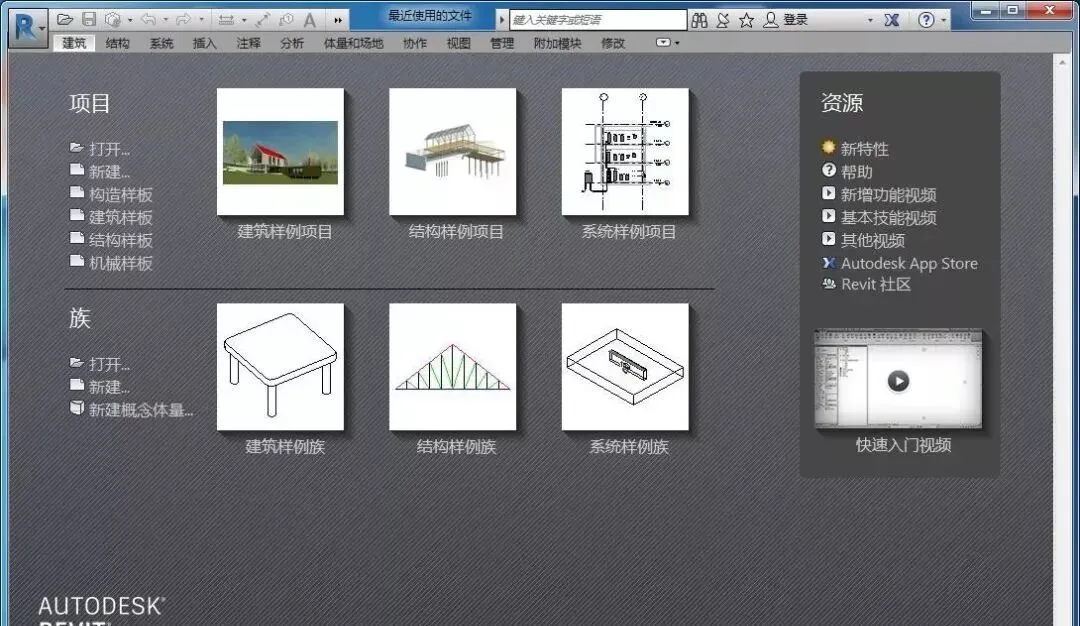This screenshot has height=626, width=1080.
Task: Click the 帮助 resource link
Action: click(848, 171)
